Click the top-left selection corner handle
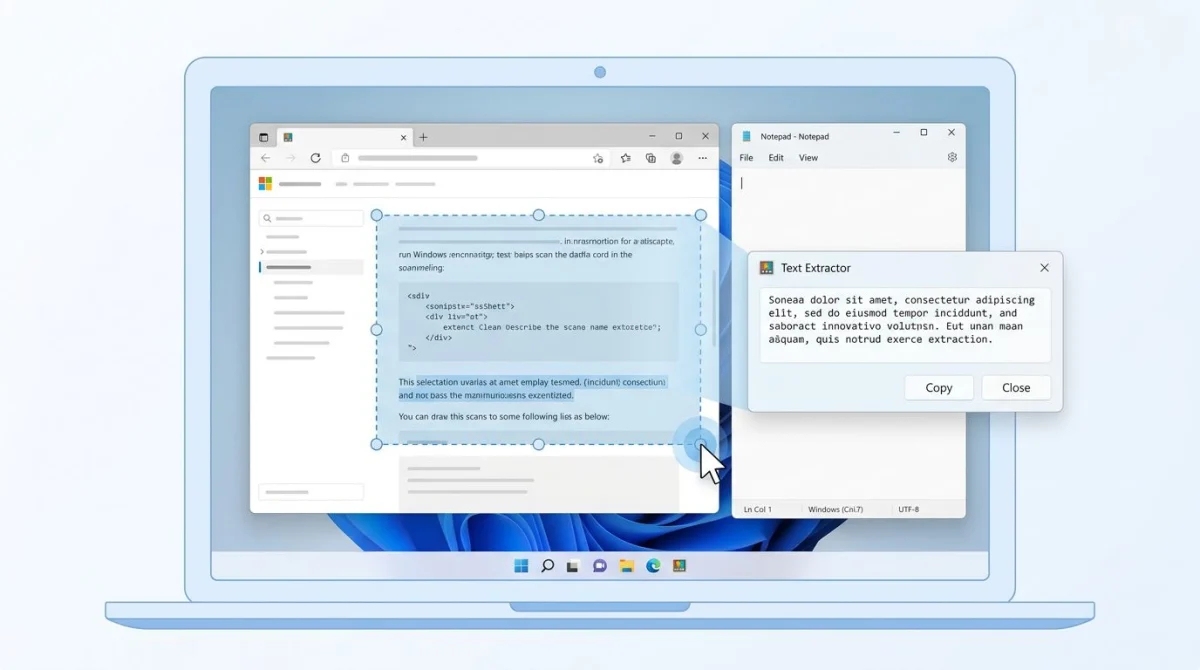This screenshot has height=670, width=1200. pyautogui.click(x=377, y=215)
